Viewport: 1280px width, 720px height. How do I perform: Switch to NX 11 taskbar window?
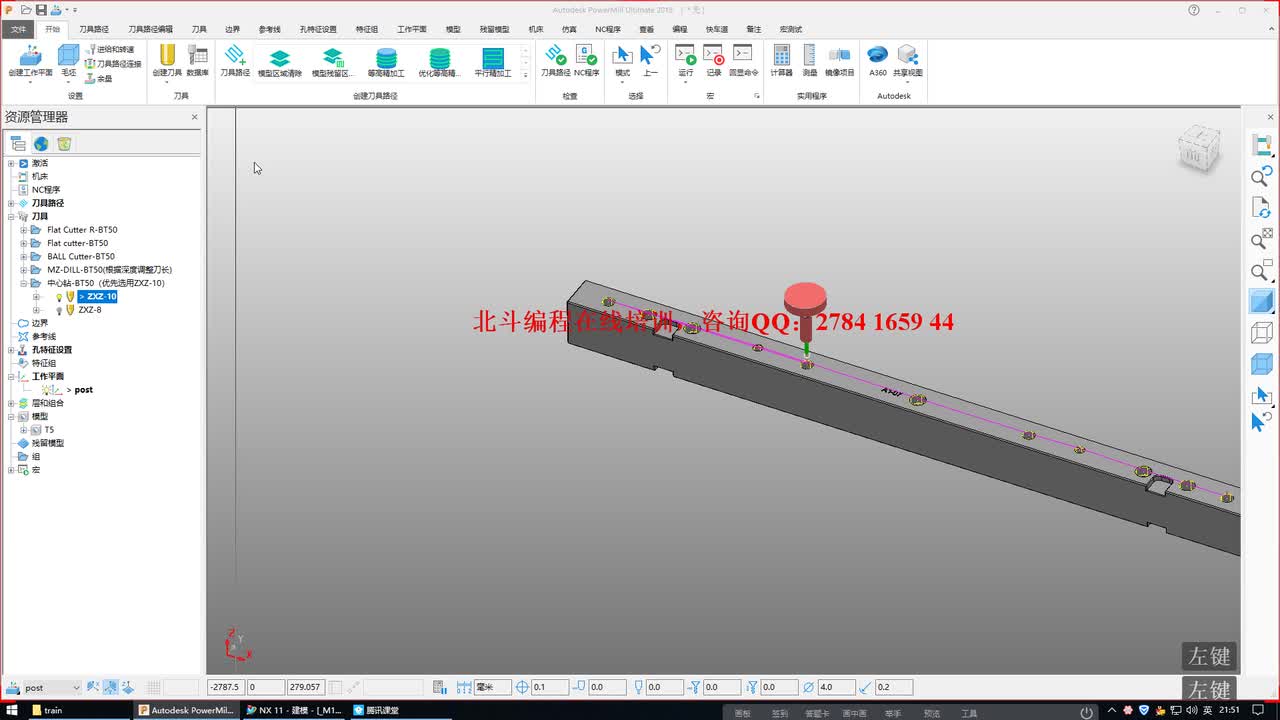[x=294, y=710]
